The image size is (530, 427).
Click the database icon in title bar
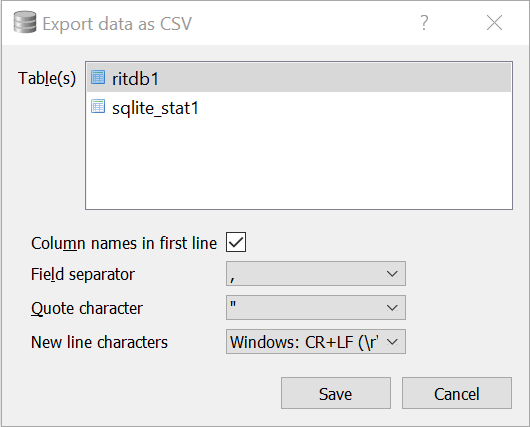coord(25,22)
